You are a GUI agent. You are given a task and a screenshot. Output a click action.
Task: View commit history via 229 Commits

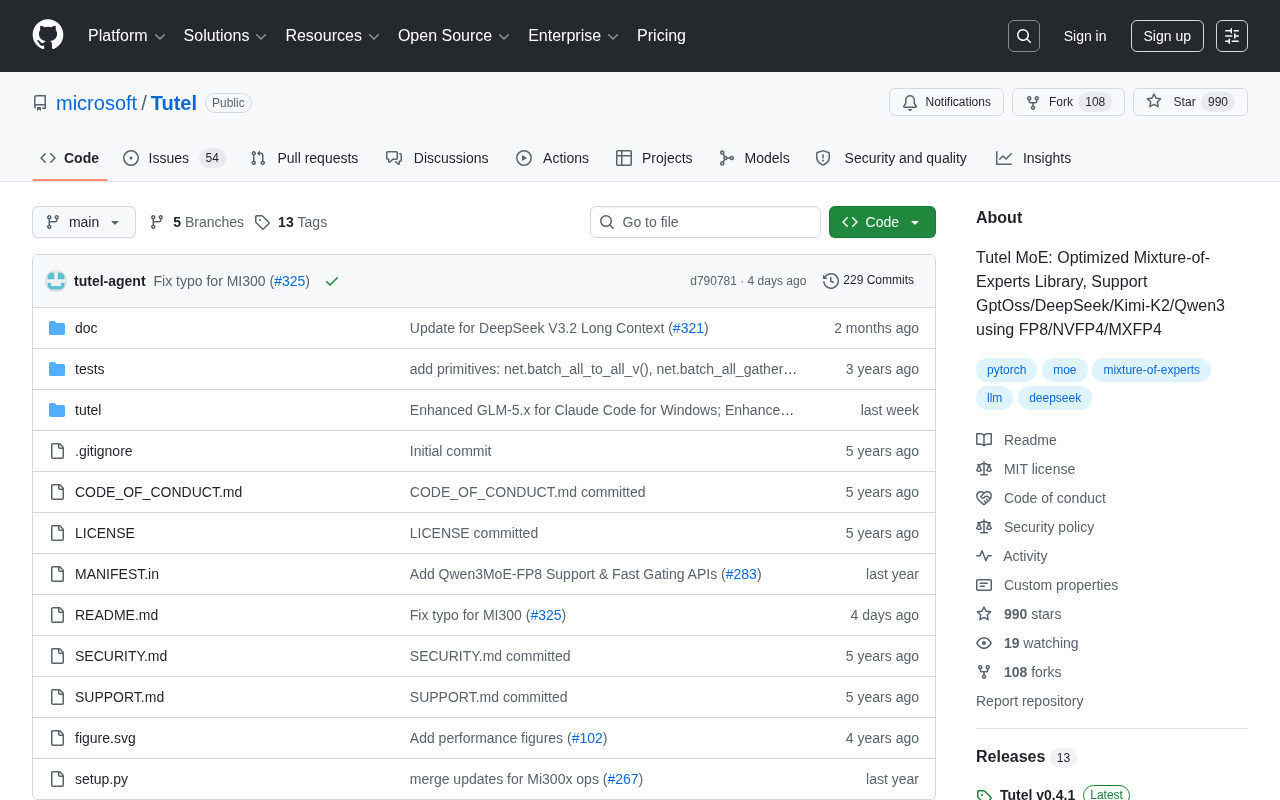tap(868, 281)
